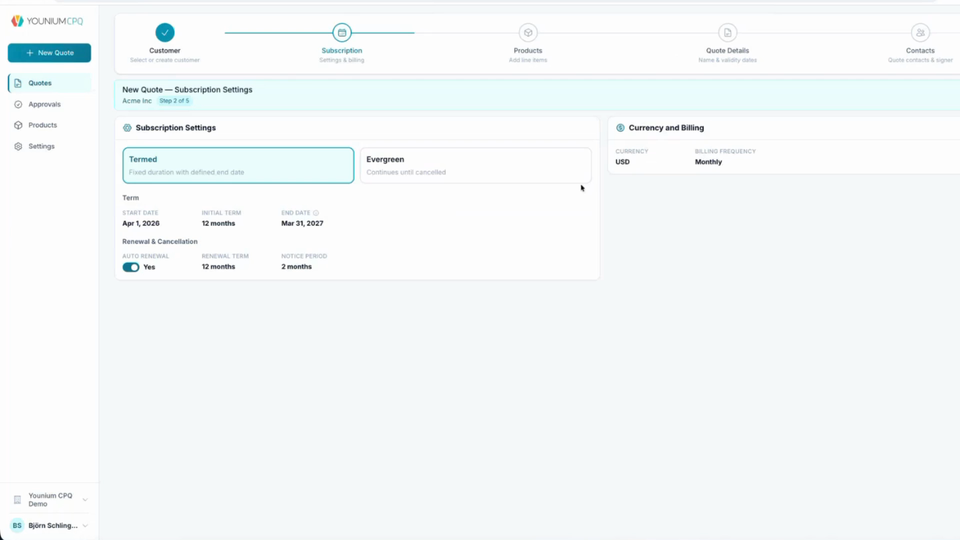
Task: Click the End Date info icon
Action: pos(316,213)
